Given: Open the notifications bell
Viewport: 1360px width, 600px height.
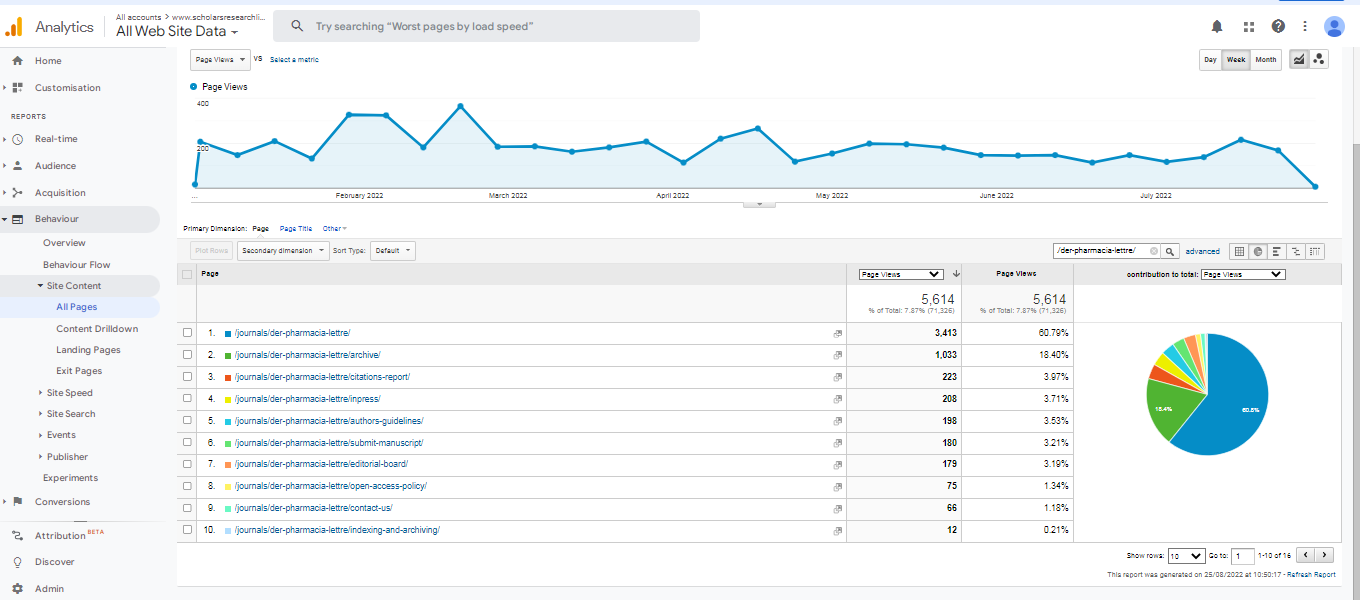Looking at the screenshot, I should point(1217,27).
